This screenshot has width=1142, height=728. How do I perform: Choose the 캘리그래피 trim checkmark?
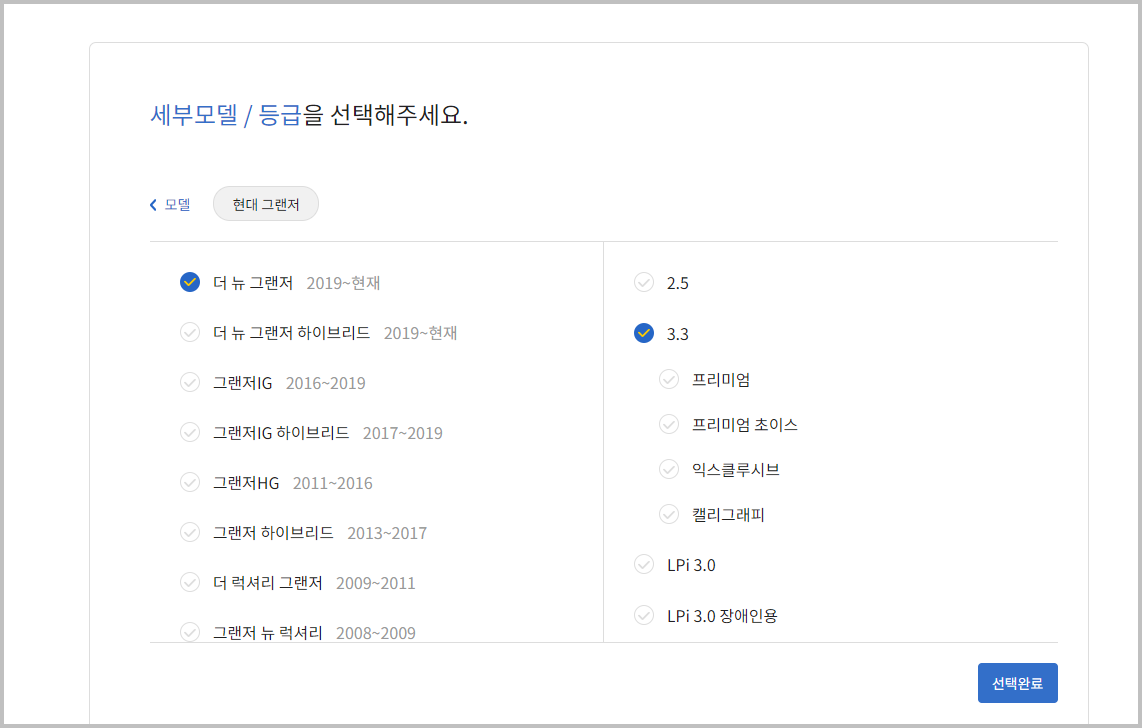669,515
